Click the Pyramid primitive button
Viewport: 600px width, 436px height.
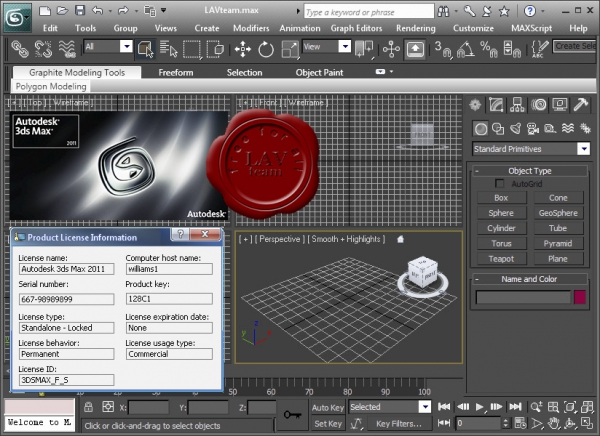click(x=558, y=244)
